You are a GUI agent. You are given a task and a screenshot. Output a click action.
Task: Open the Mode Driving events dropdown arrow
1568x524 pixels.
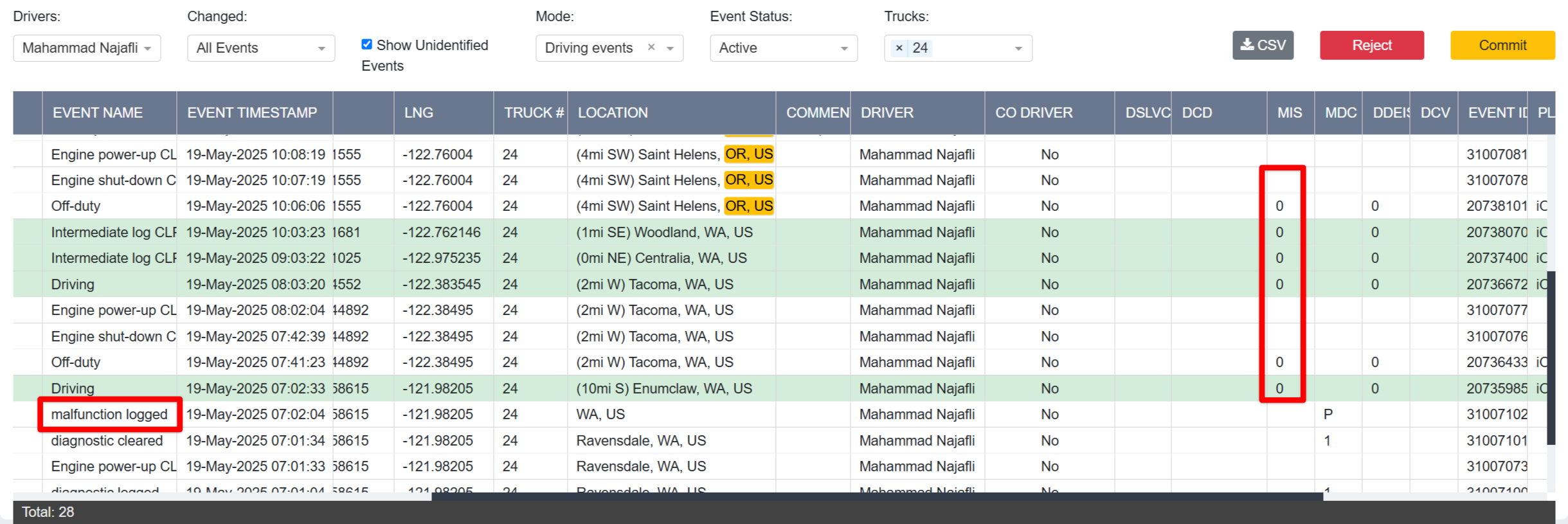pyautogui.click(x=671, y=48)
